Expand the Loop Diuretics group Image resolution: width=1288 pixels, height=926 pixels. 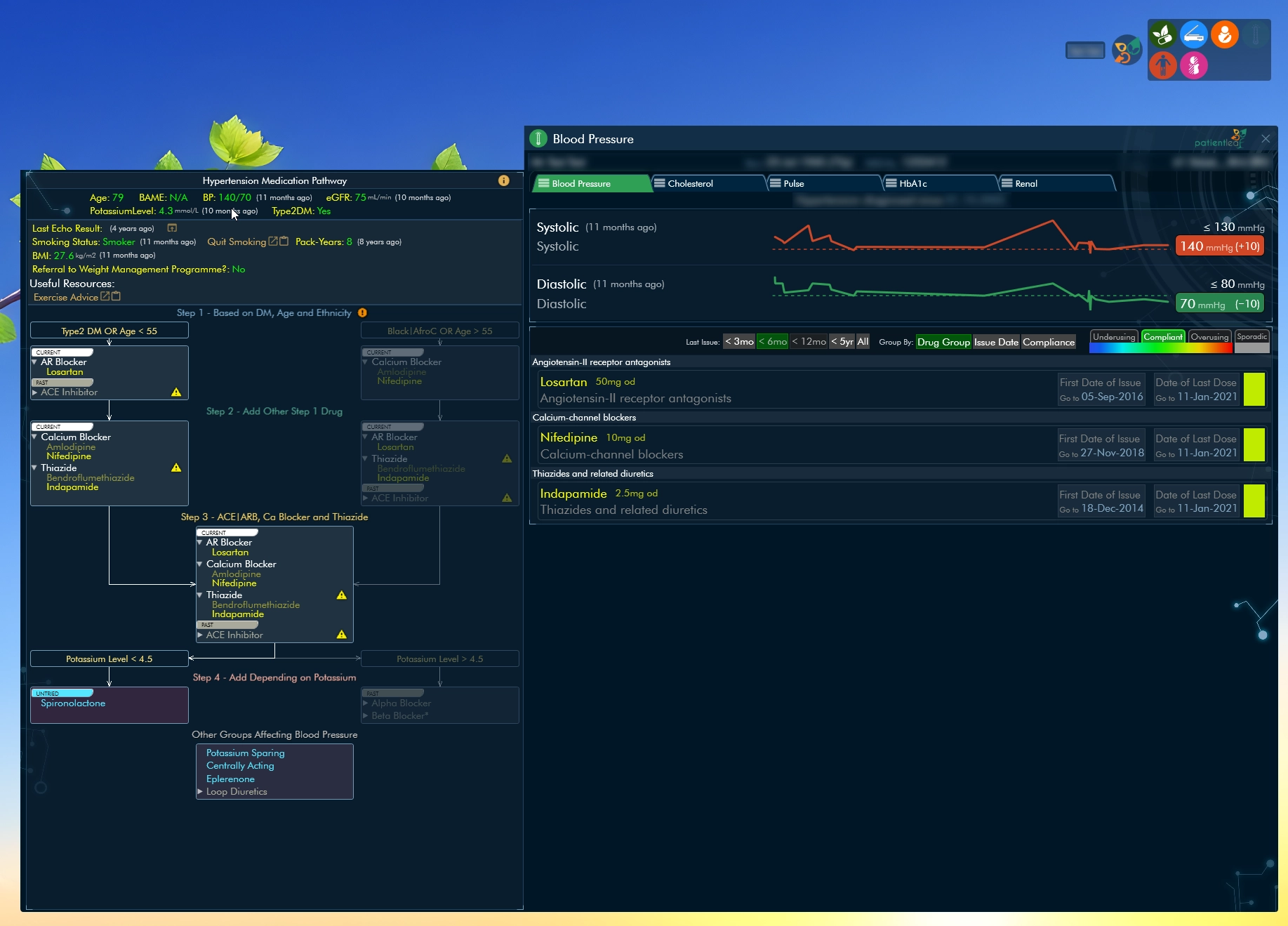(x=200, y=791)
